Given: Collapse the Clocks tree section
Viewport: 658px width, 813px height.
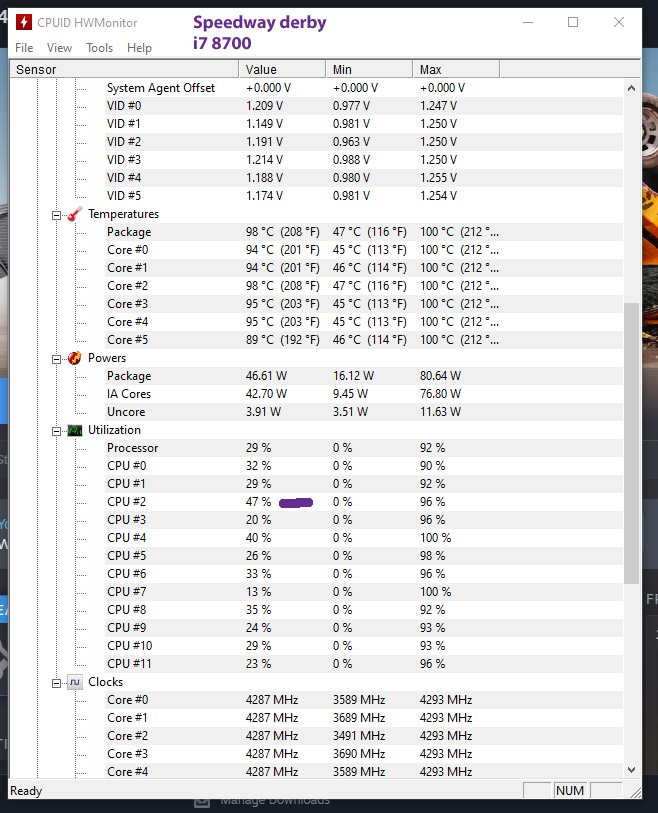Looking at the screenshot, I should pos(57,682).
